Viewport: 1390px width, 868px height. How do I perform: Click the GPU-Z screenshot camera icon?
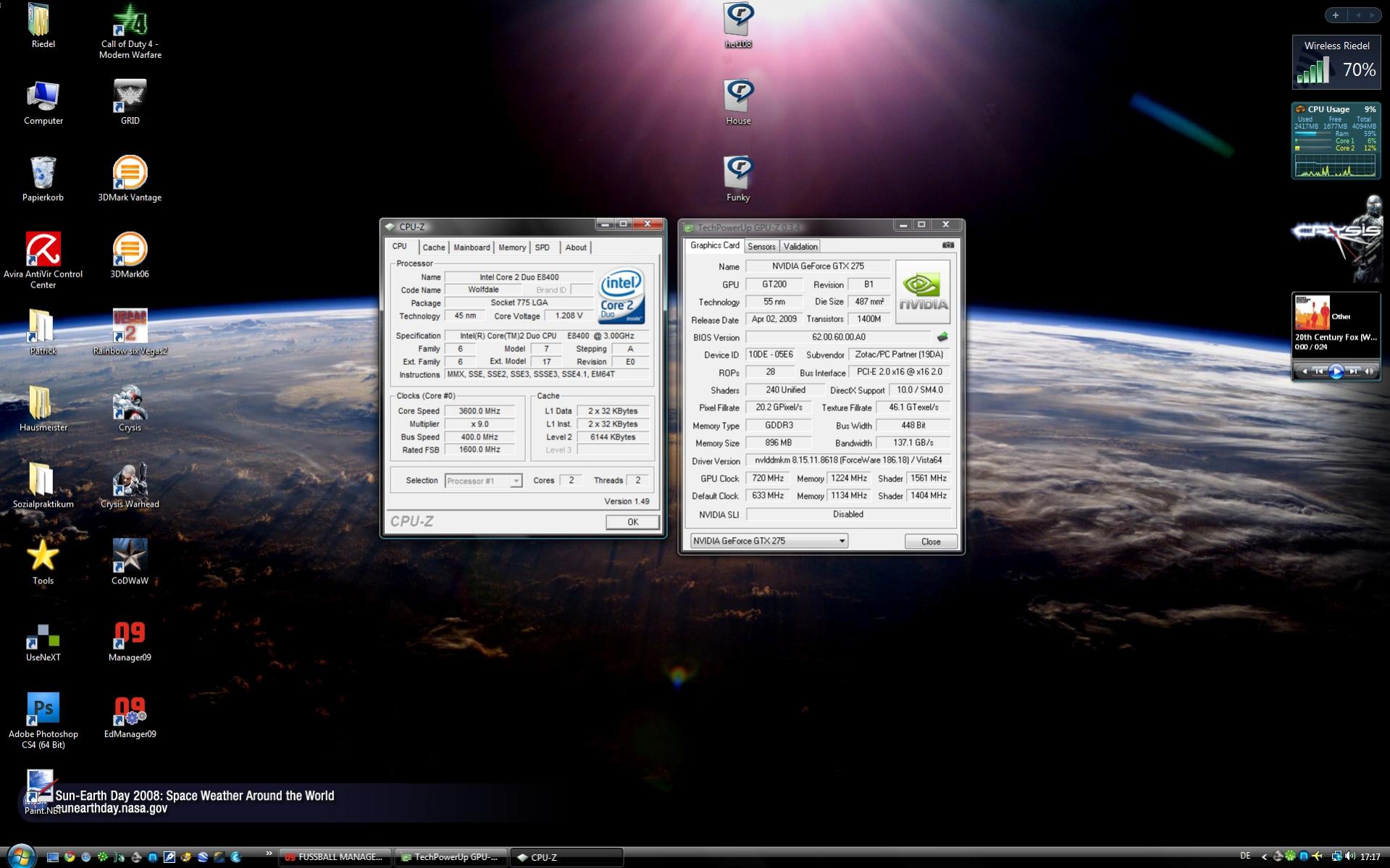coord(947,245)
